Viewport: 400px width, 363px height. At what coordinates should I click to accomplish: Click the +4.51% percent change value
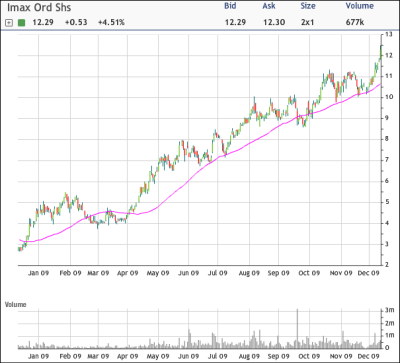(111, 23)
